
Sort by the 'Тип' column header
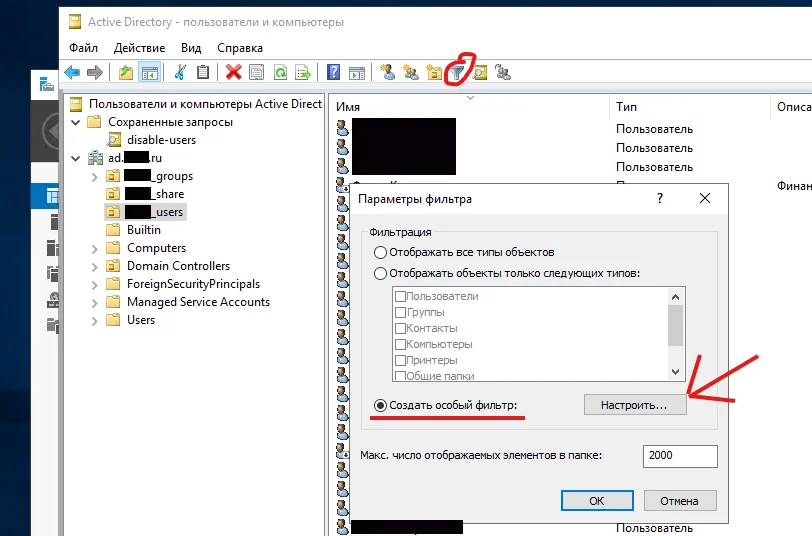coord(689,107)
